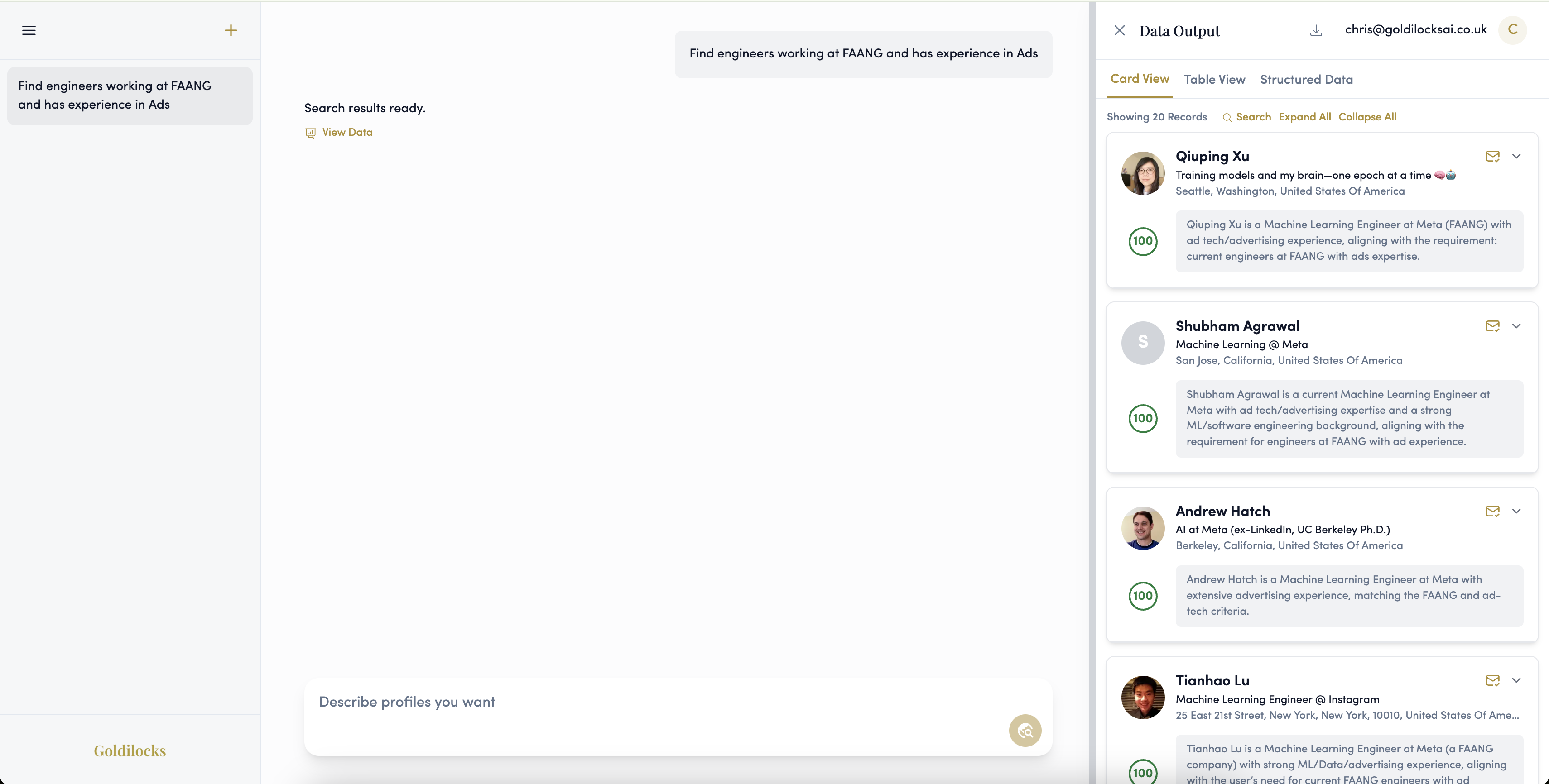Viewport: 1549px width, 784px height.
Task: Open Andrew Hatch's profile photo
Action: 1143,527
